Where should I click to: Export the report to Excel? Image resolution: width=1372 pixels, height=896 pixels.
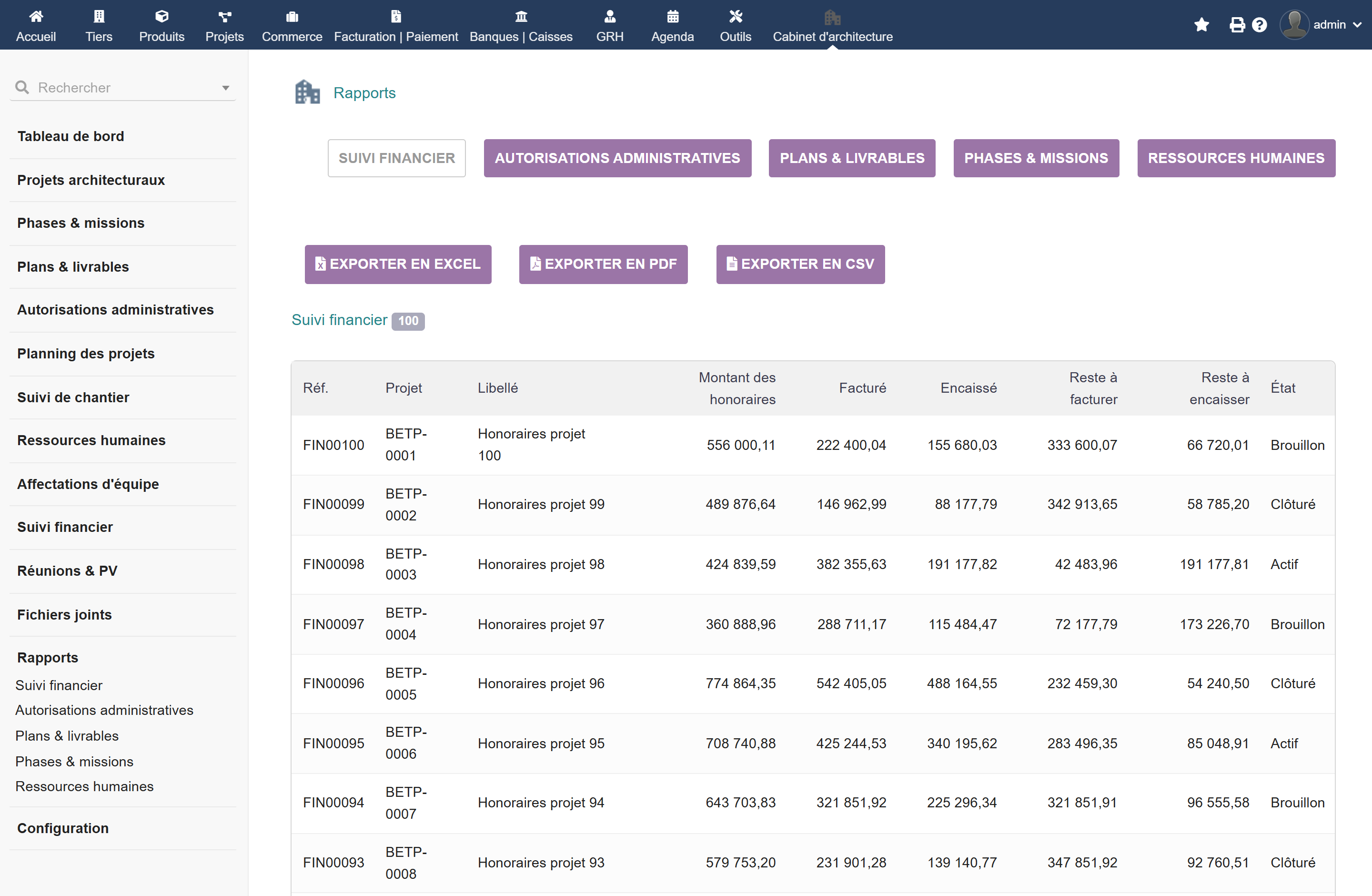click(x=398, y=264)
